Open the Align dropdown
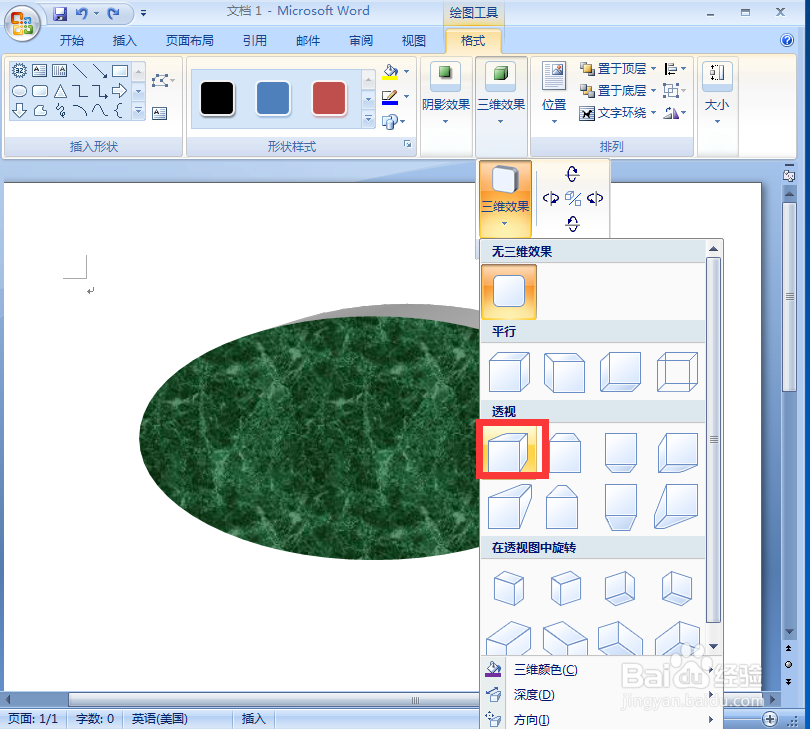Image resolution: width=810 pixels, height=729 pixels. 675,69
